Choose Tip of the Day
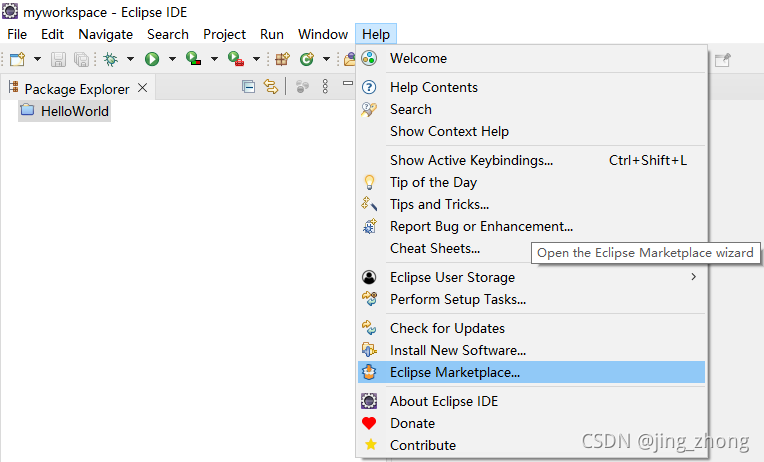Image resolution: width=764 pixels, height=462 pixels. pyautogui.click(x=531, y=182)
